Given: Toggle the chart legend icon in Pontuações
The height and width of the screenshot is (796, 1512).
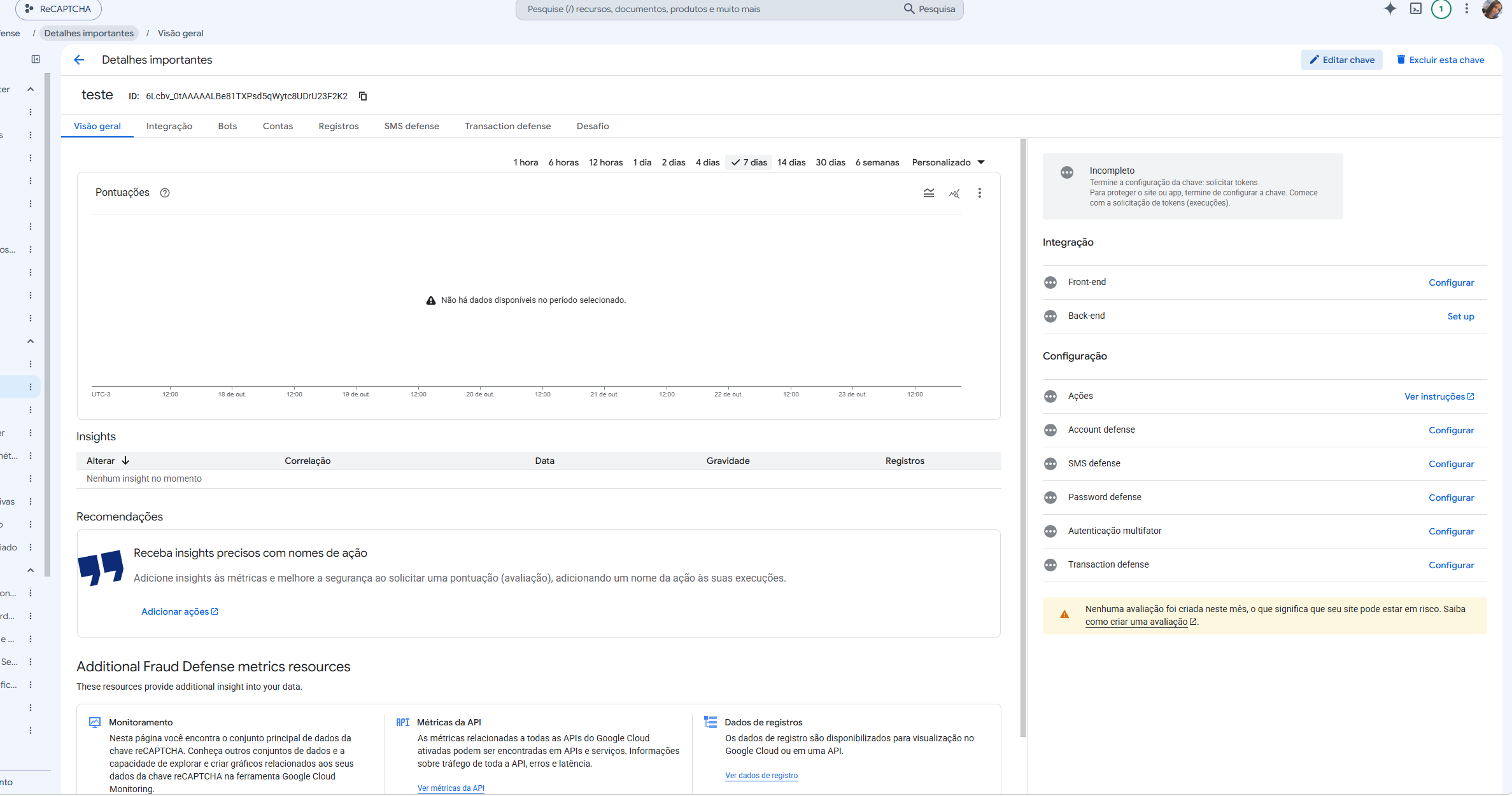Looking at the screenshot, I should [929, 193].
